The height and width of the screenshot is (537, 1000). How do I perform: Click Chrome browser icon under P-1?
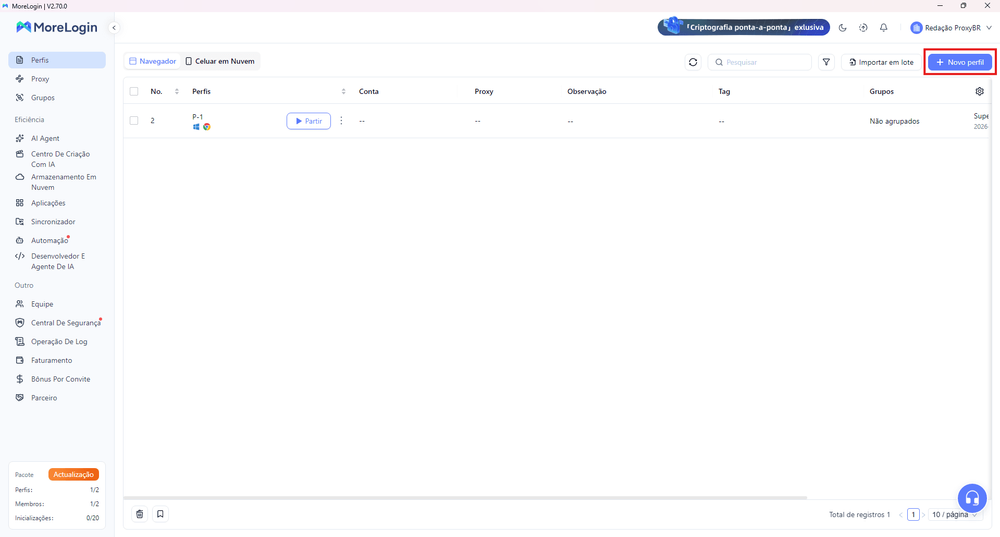tap(207, 127)
